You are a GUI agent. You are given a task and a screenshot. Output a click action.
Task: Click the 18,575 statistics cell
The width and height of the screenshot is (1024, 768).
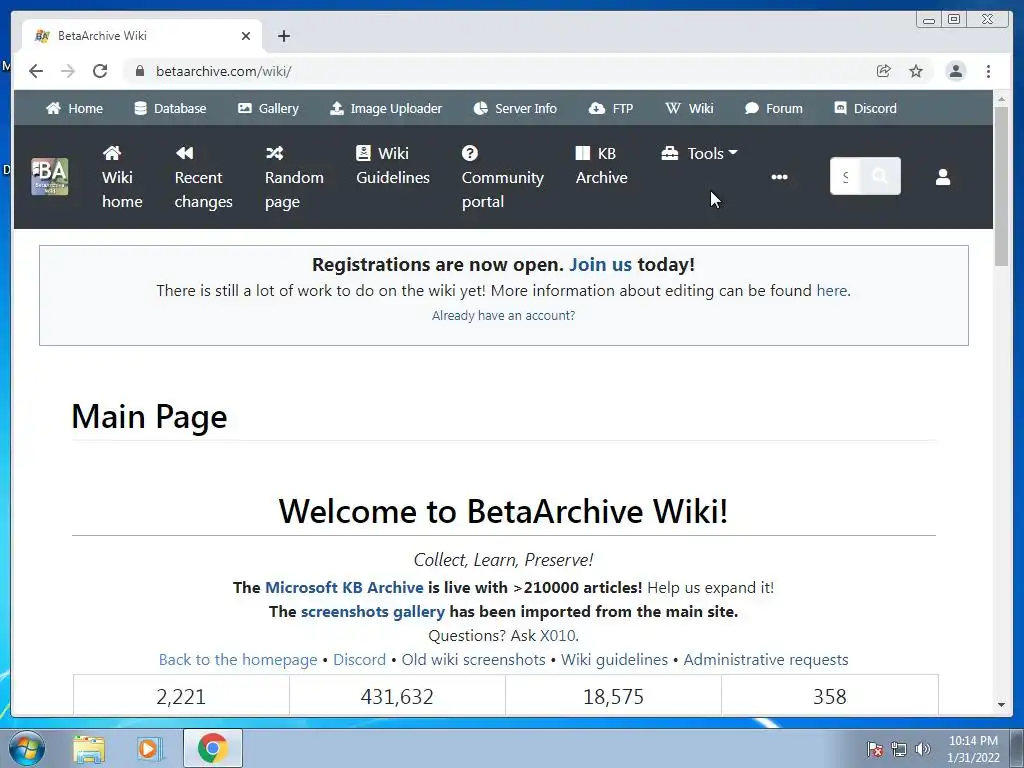tap(613, 696)
